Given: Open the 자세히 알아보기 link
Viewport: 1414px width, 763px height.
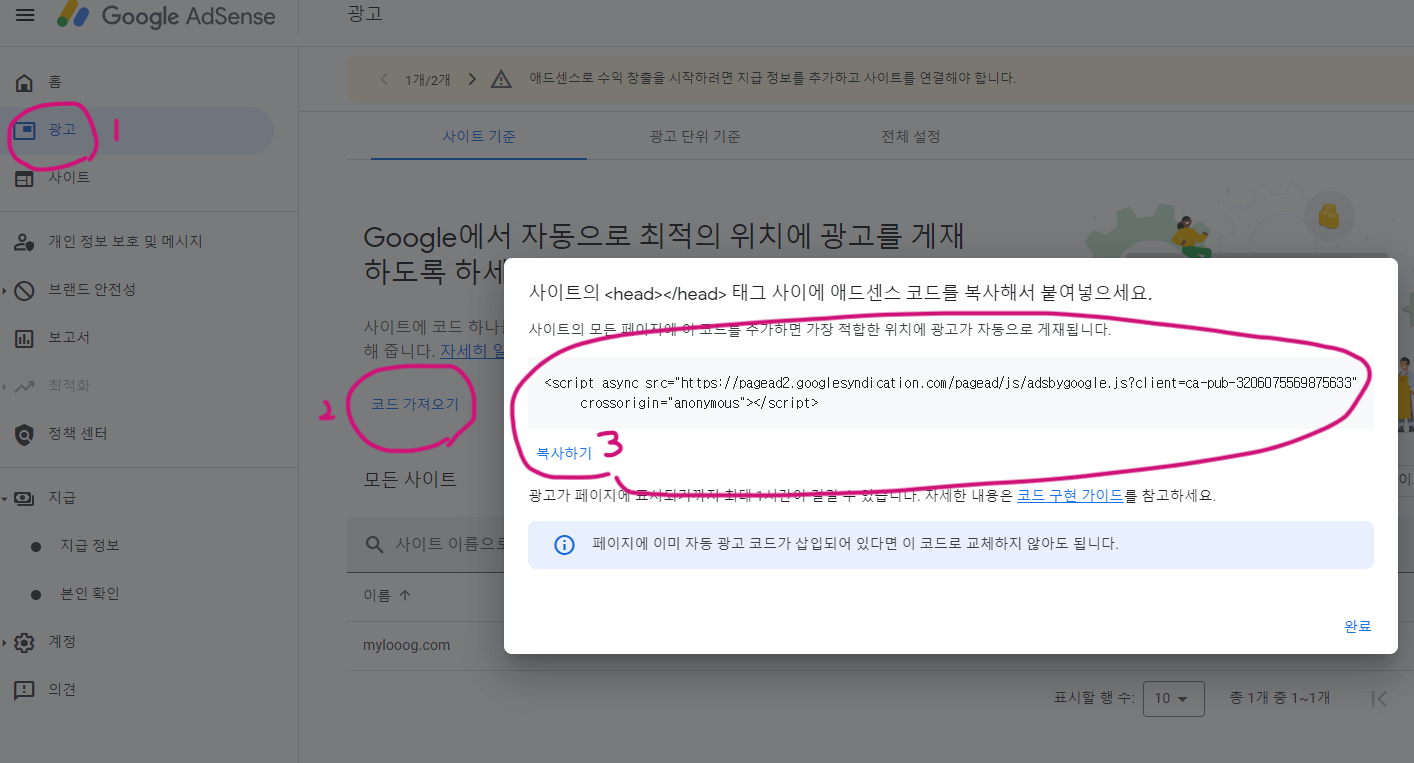Looking at the screenshot, I should tap(472, 351).
